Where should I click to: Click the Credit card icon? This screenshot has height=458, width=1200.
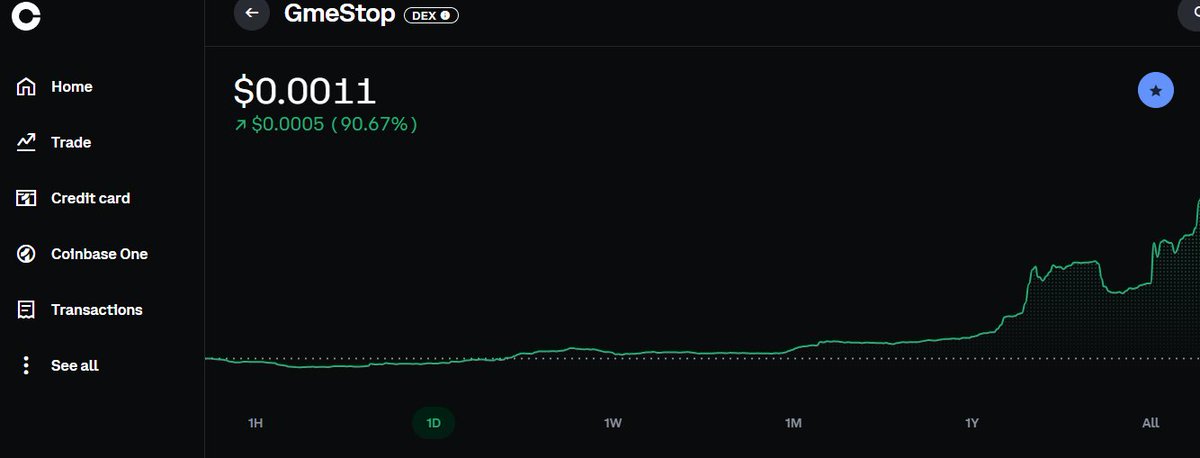point(27,198)
